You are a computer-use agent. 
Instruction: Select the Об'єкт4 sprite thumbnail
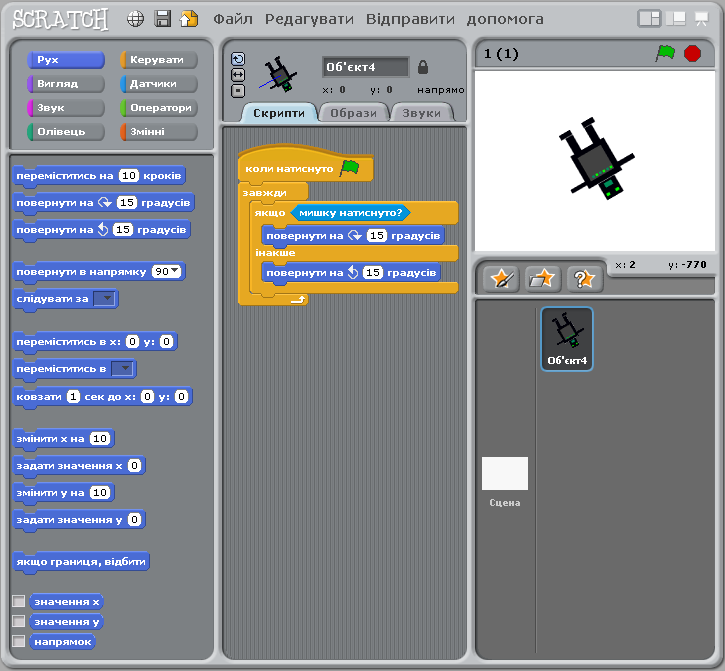[x=566, y=339]
